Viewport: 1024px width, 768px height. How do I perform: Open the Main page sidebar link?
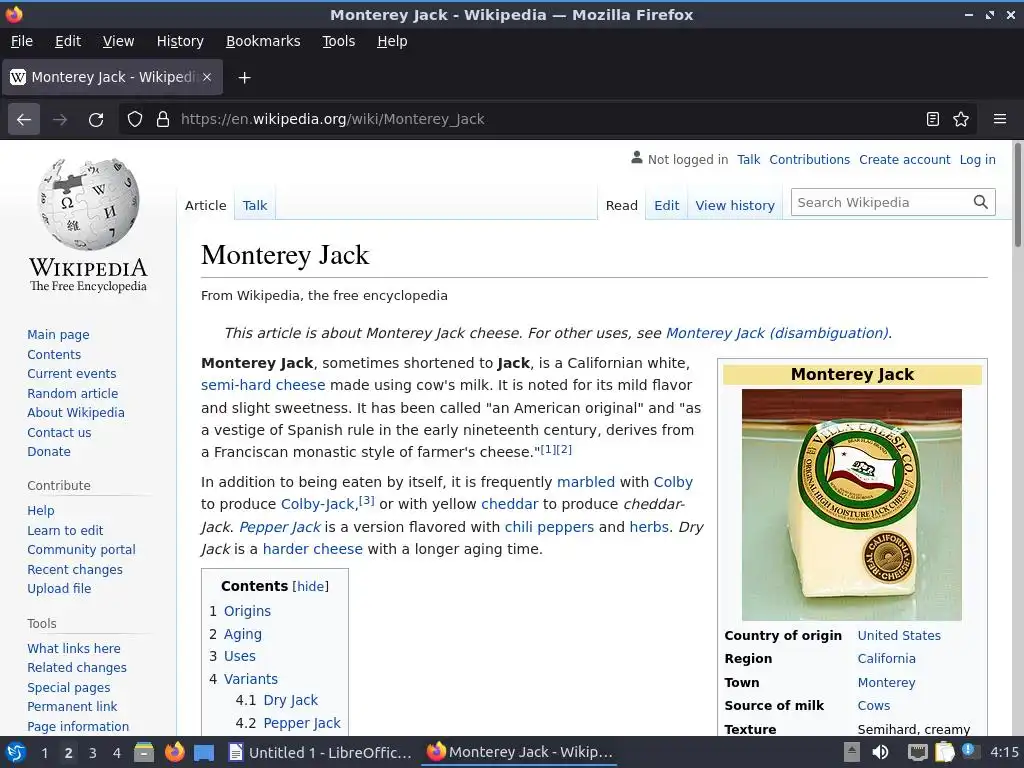point(58,335)
